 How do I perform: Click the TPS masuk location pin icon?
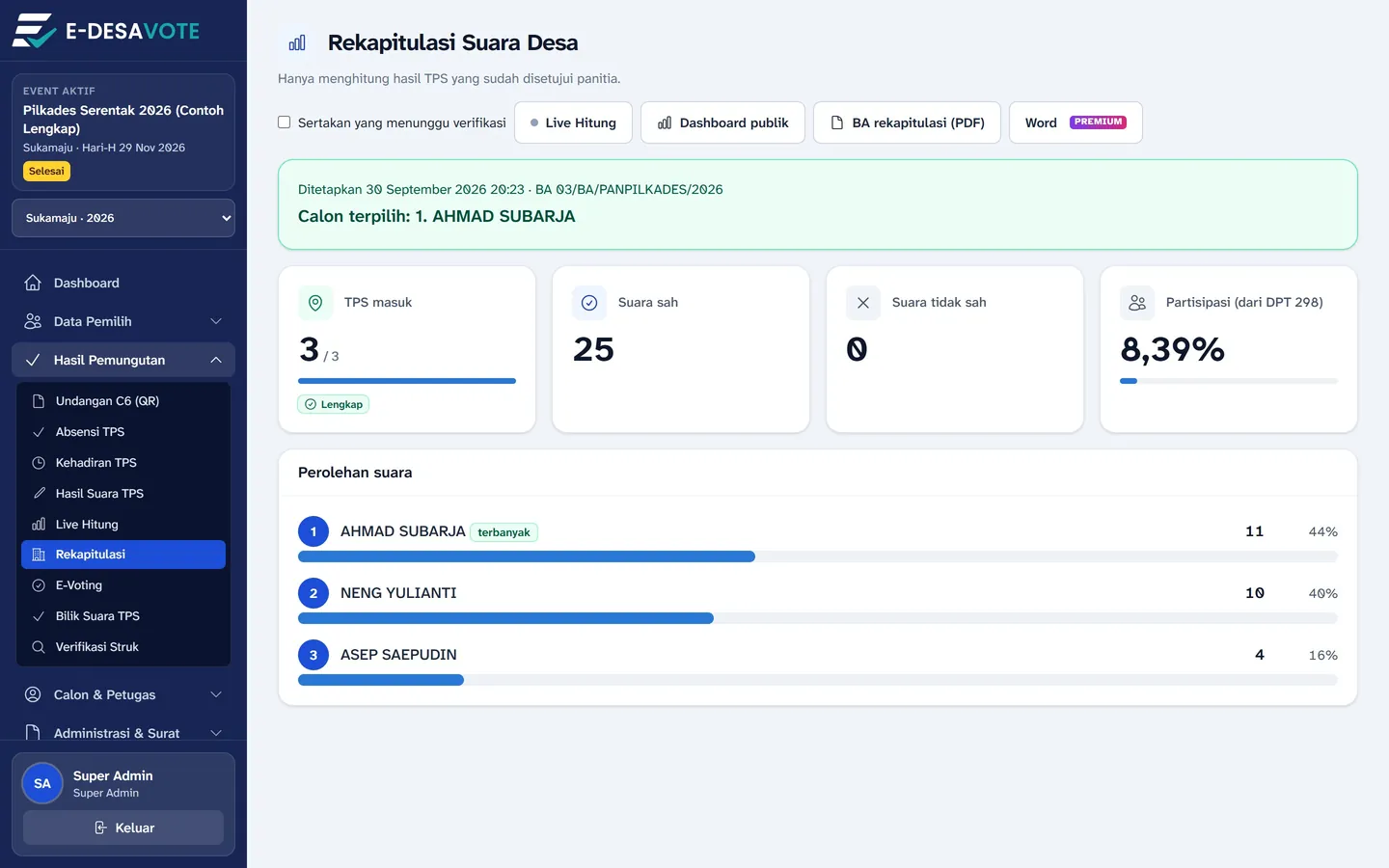(x=315, y=303)
